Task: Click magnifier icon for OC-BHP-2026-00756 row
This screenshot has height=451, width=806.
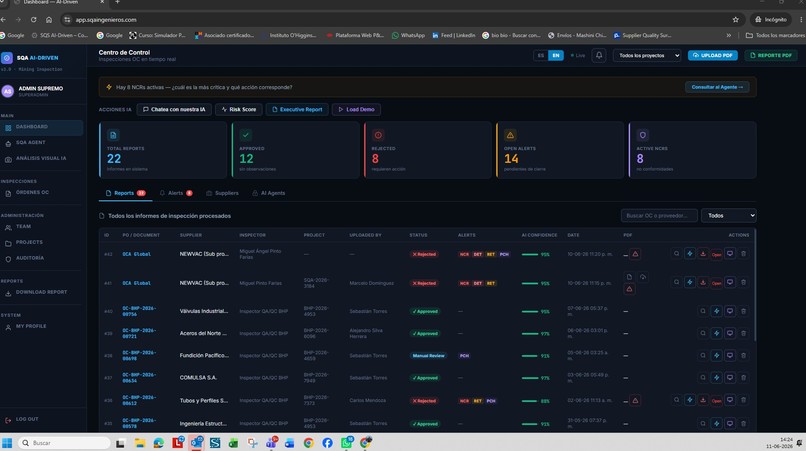Action: (x=703, y=311)
